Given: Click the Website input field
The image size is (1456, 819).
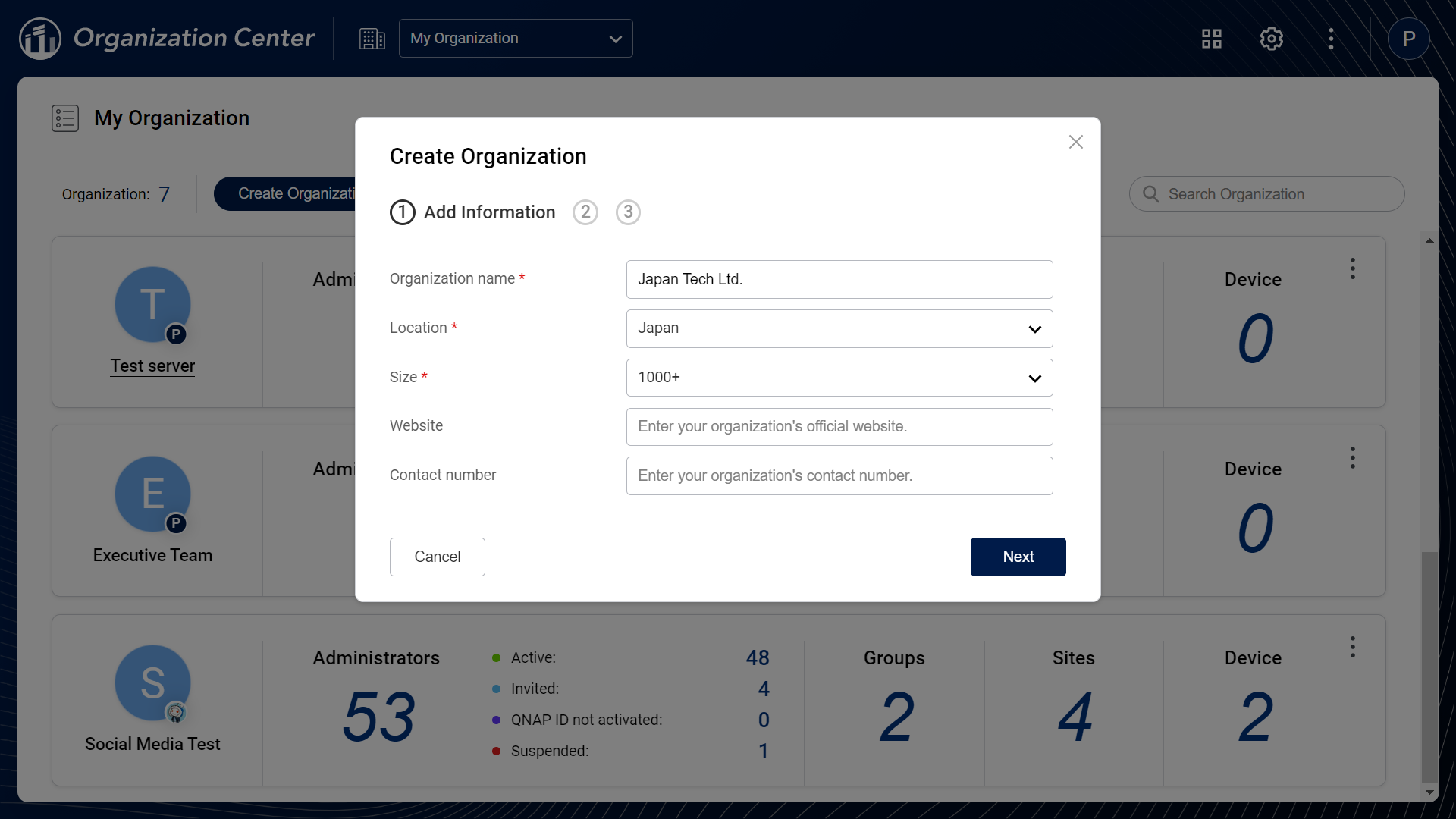Looking at the screenshot, I should coord(839,427).
